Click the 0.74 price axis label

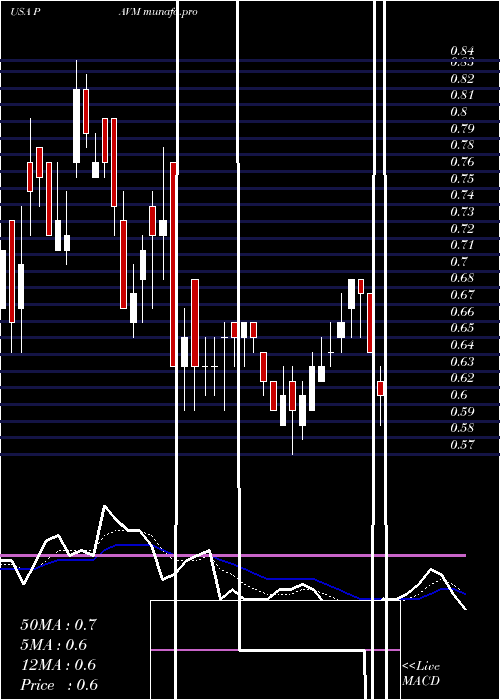[x=462, y=195]
